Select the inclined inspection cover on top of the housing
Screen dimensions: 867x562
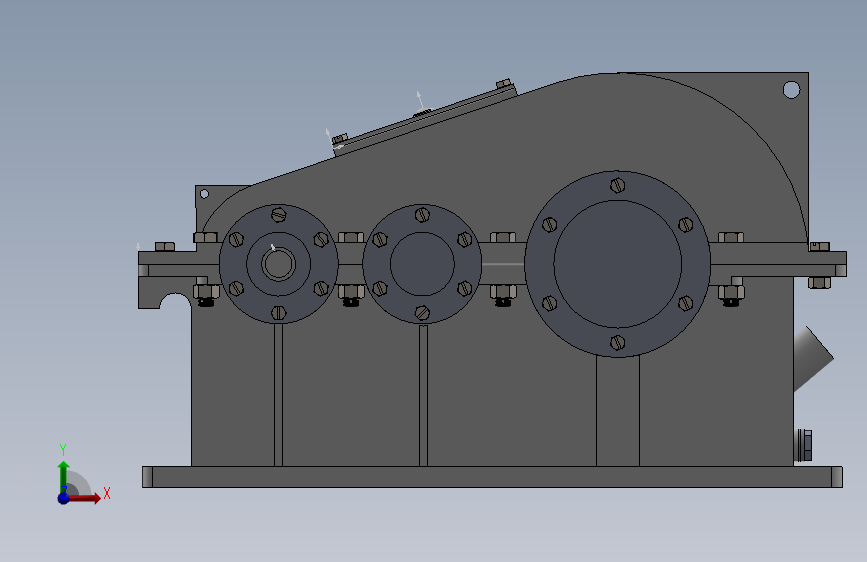pos(425,118)
